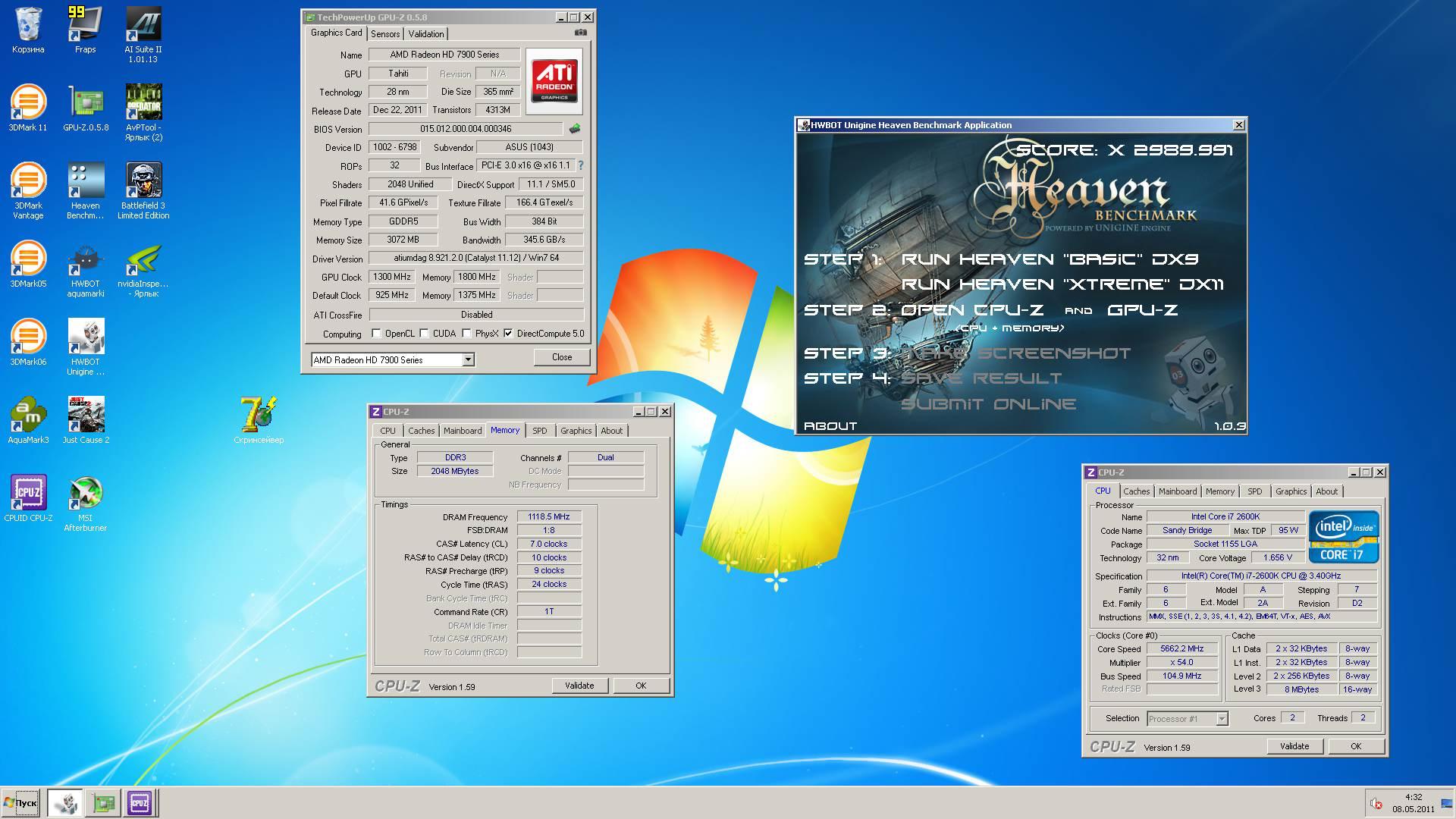1456x819 pixels.
Task: Click the GPU-Z screenshot camera icon
Action: (x=580, y=33)
